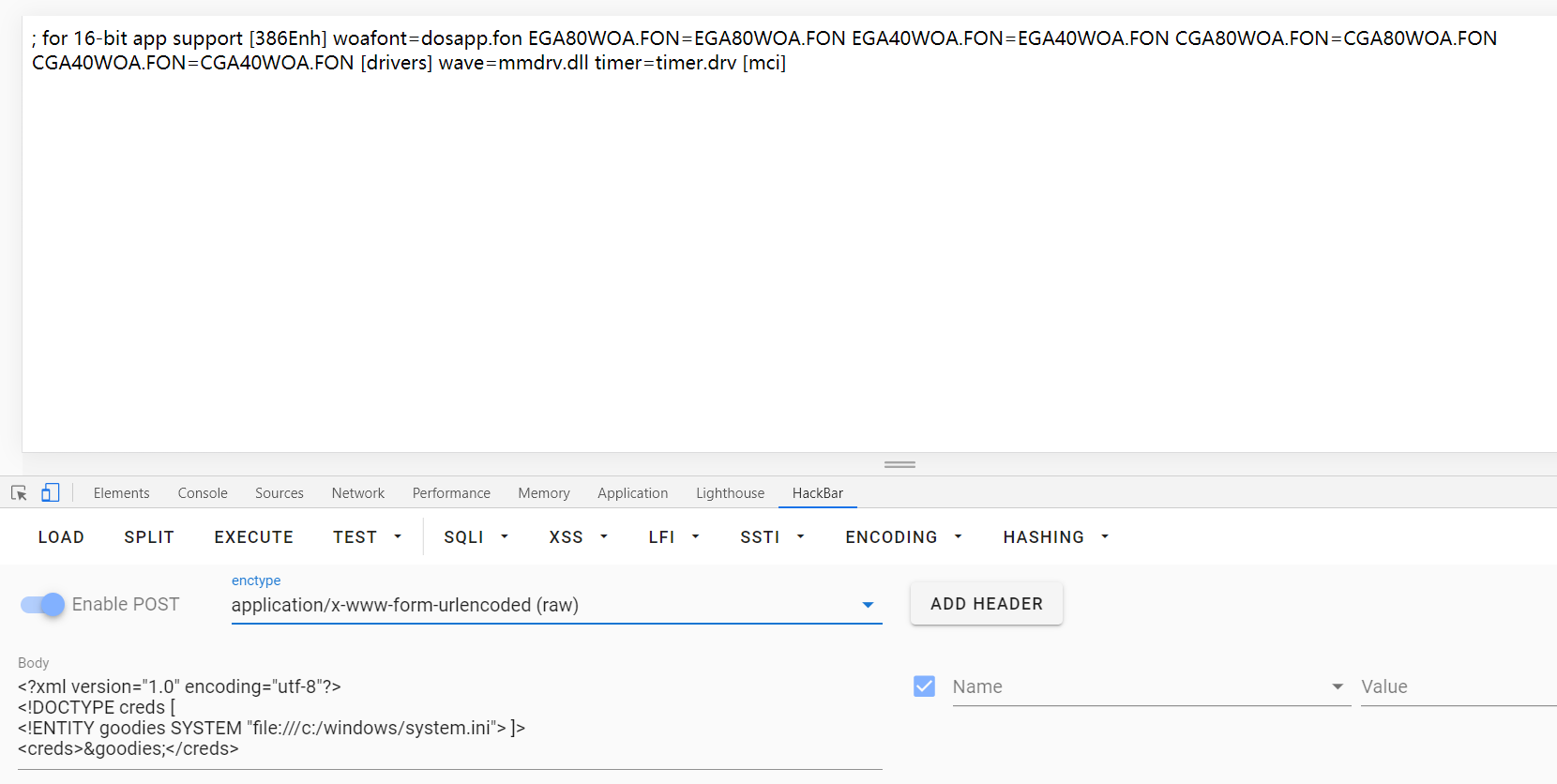Expand the SSTI dropdown menu

(x=773, y=537)
